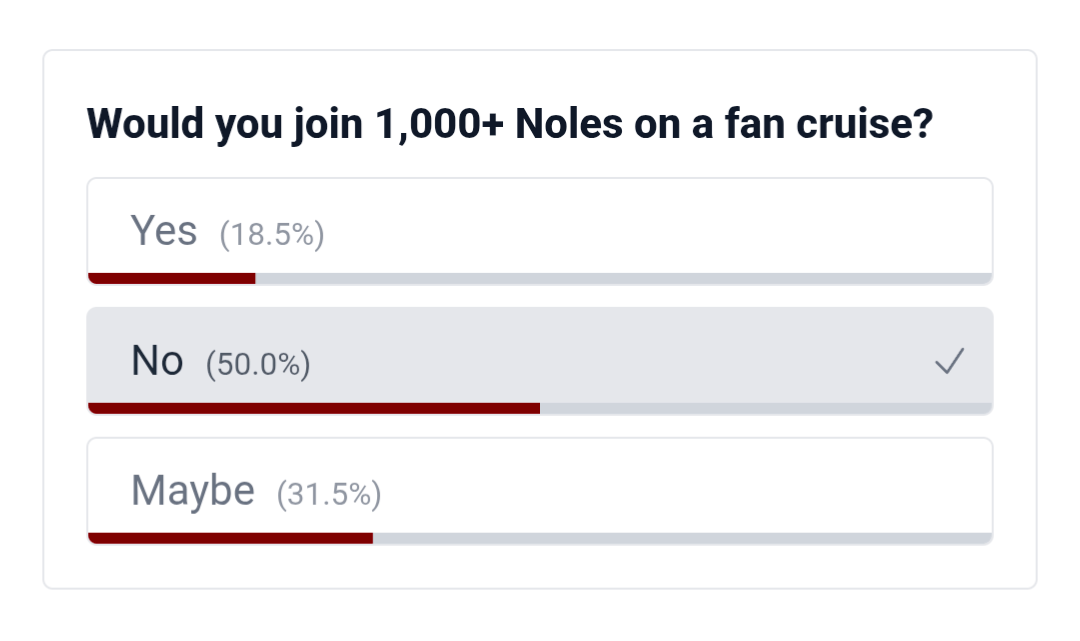Click the gray unfilled bar under No
This screenshot has width=1080, height=641.
tap(765, 408)
